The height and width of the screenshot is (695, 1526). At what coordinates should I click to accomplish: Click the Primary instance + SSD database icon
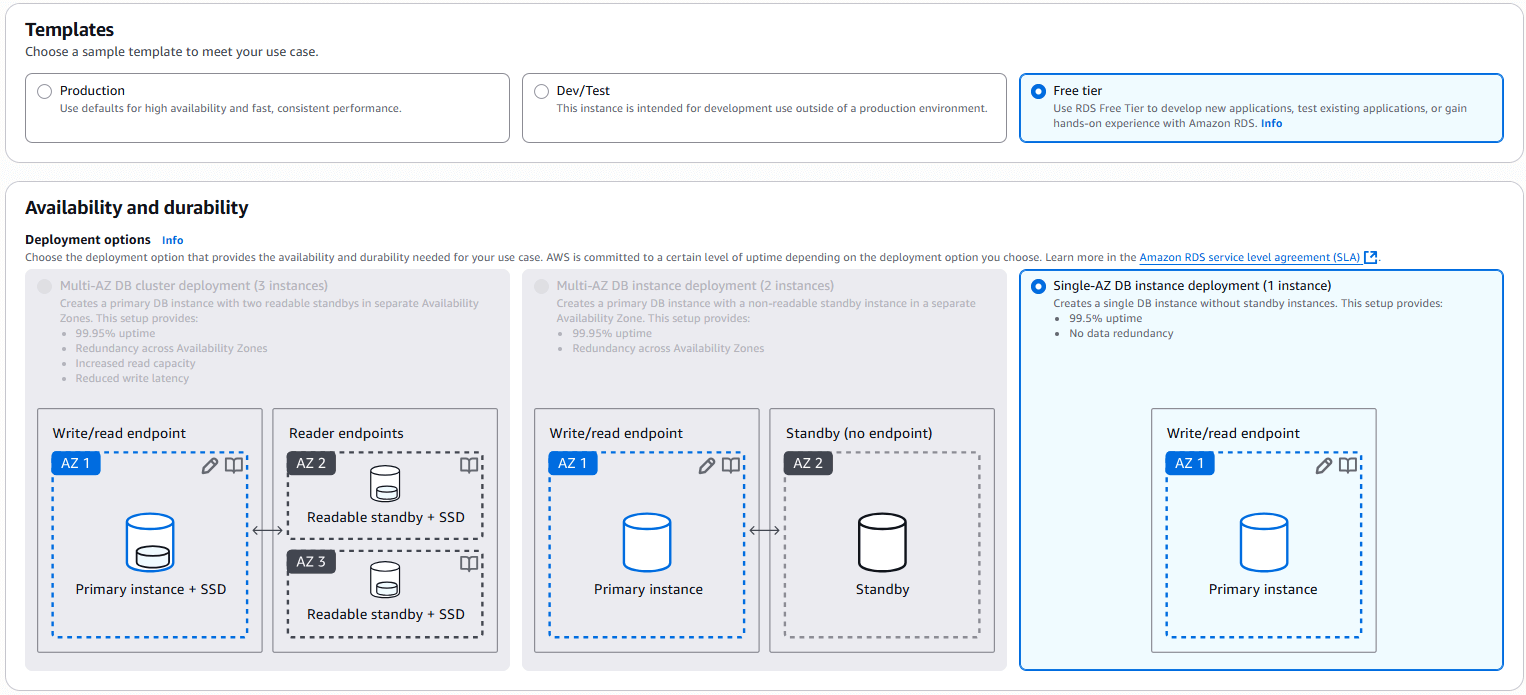point(149,540)
